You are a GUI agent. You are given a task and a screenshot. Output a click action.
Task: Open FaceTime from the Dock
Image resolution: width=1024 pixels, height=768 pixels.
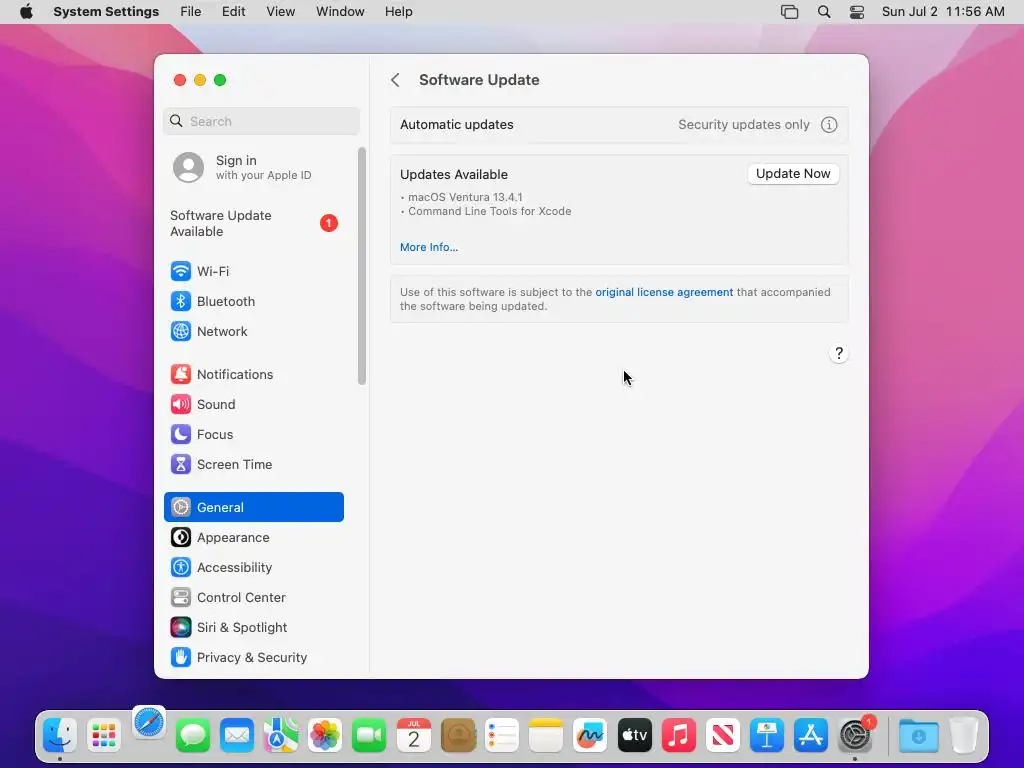click(x=369, y=735)
